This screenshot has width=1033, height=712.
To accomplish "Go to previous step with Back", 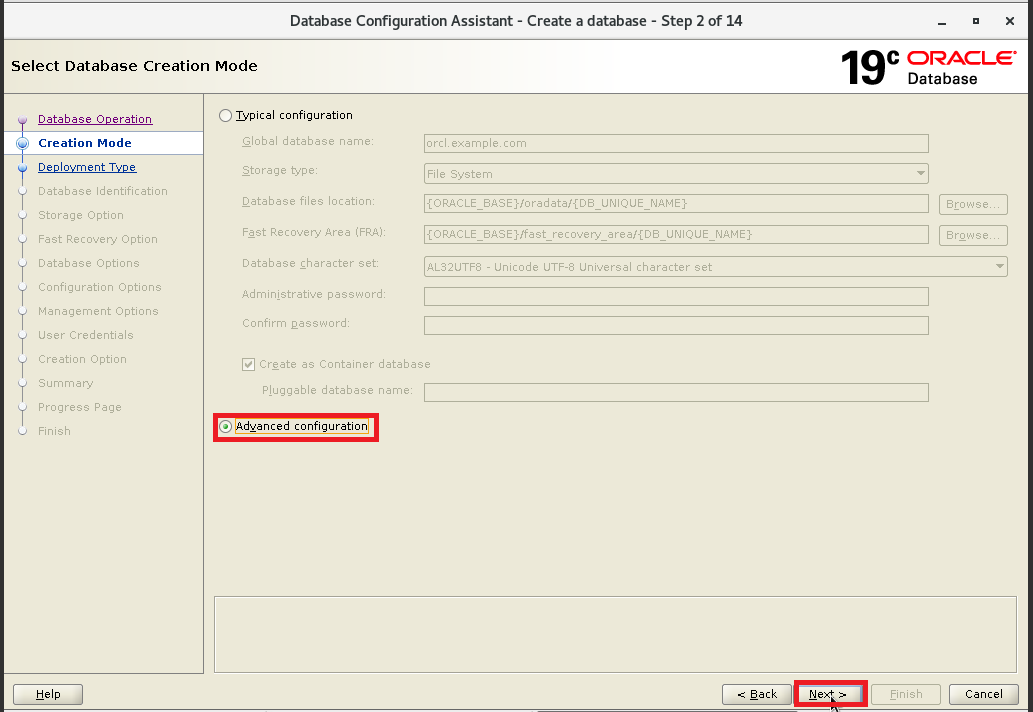I will [x=757, y=694].
